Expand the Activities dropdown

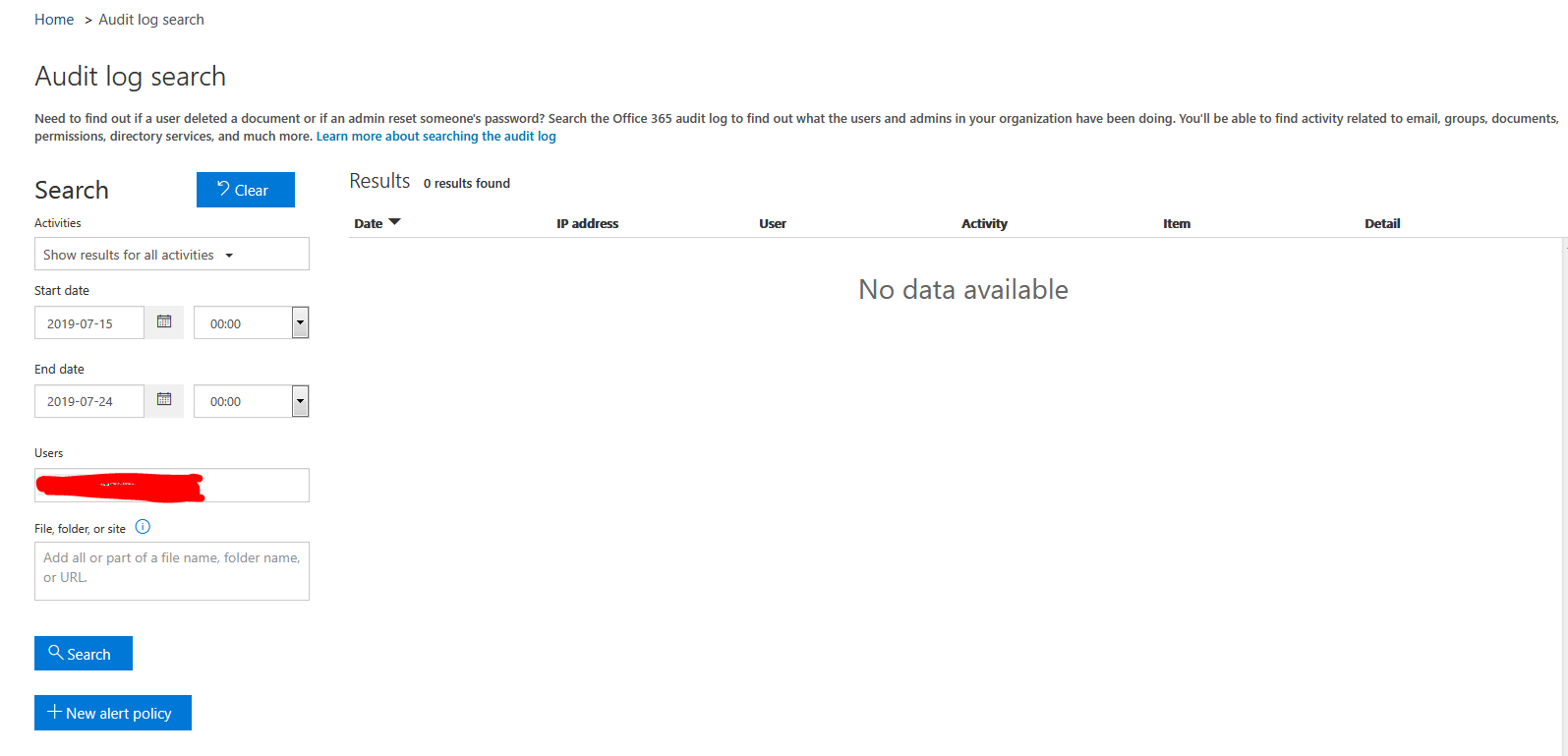pos(172,254)
